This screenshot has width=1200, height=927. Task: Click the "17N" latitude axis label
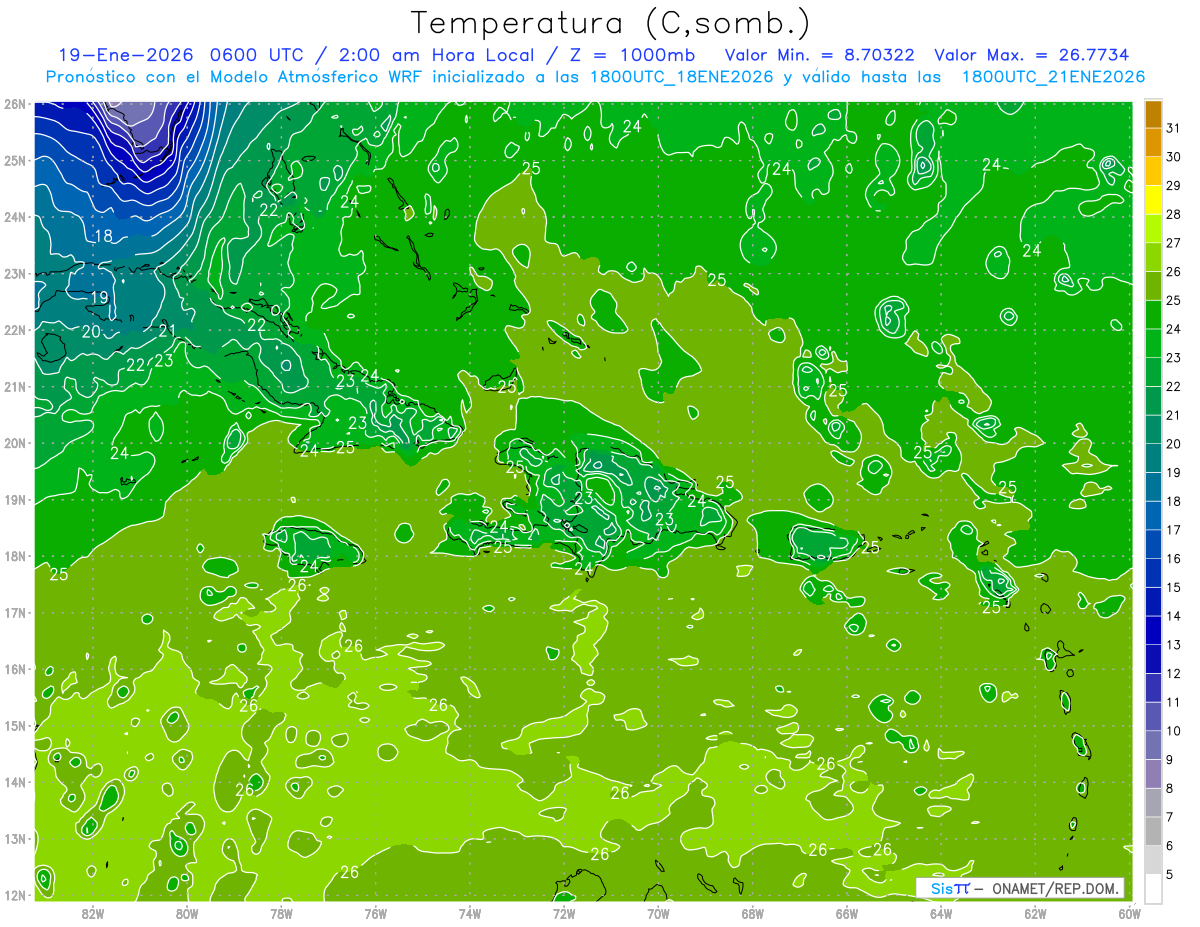[x=14, y=612]
